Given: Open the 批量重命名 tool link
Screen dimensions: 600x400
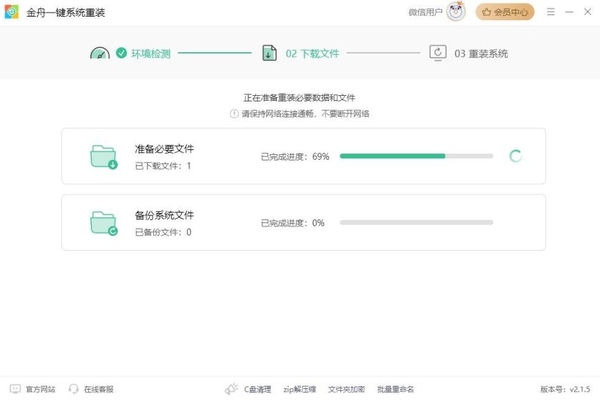Looking at the screenshot, I should (395, 389).
